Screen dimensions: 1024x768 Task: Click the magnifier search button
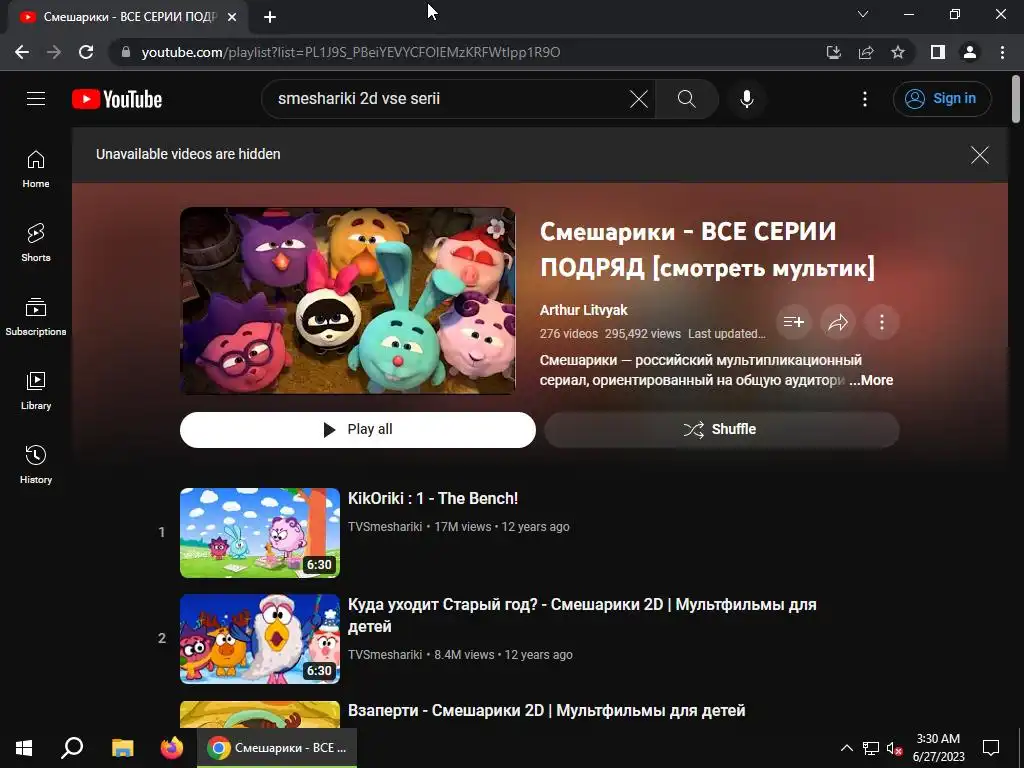coord(686,99)
